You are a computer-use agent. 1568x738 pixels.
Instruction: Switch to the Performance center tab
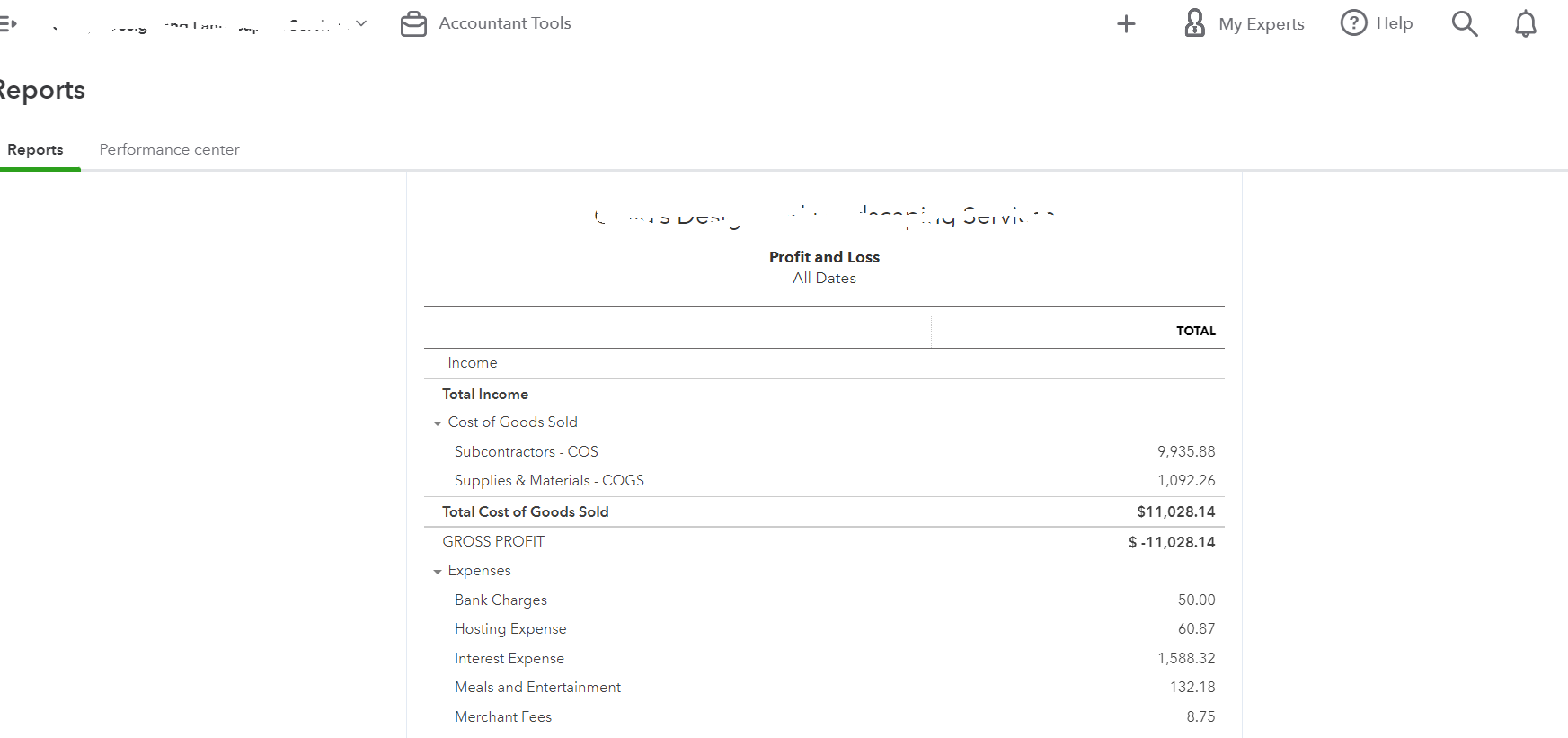(x=169, y=149)
